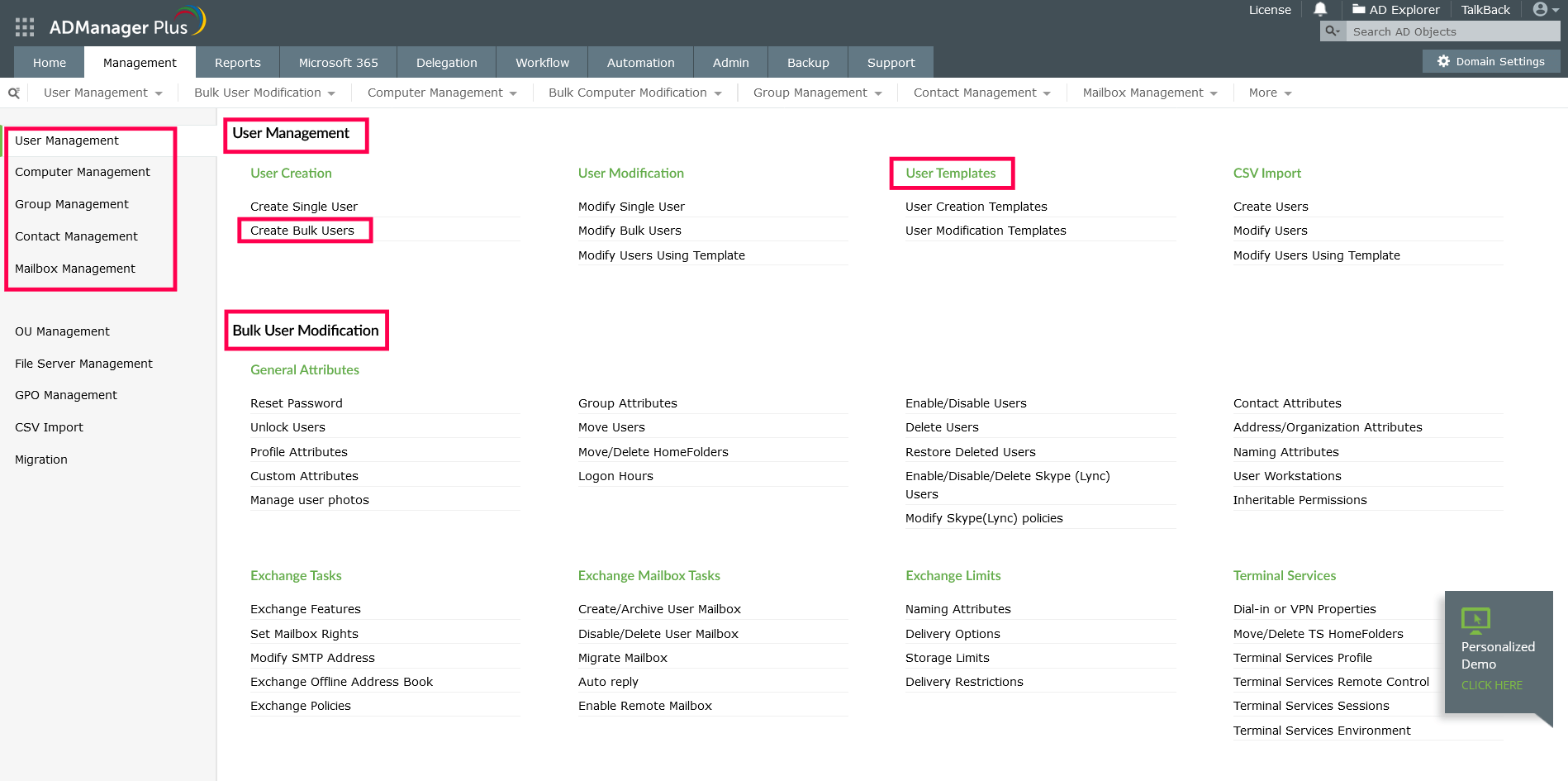Select OU Management in the sidebar

pos(62,331)
